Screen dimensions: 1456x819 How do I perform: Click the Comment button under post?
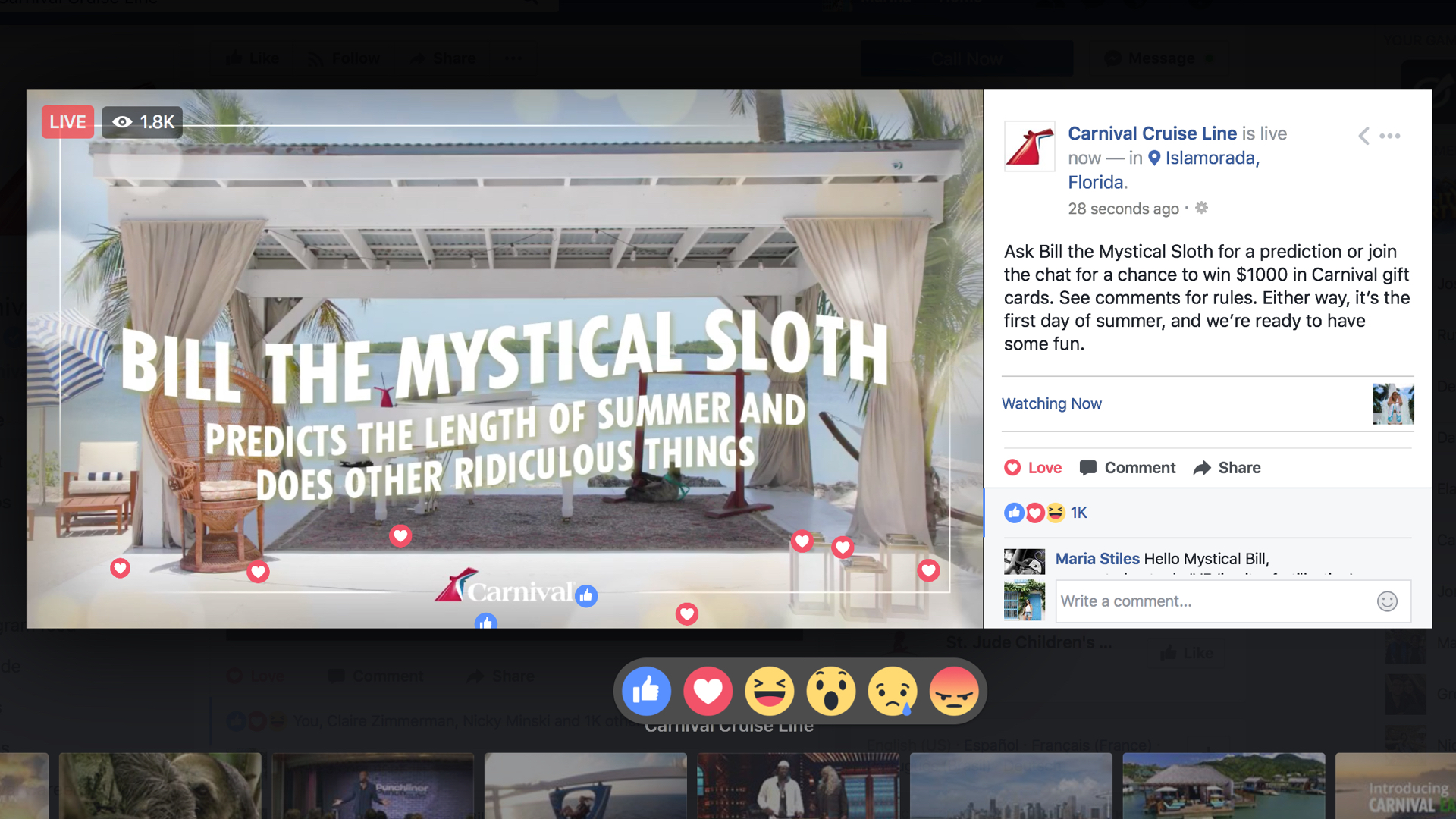coord(1128,468)
